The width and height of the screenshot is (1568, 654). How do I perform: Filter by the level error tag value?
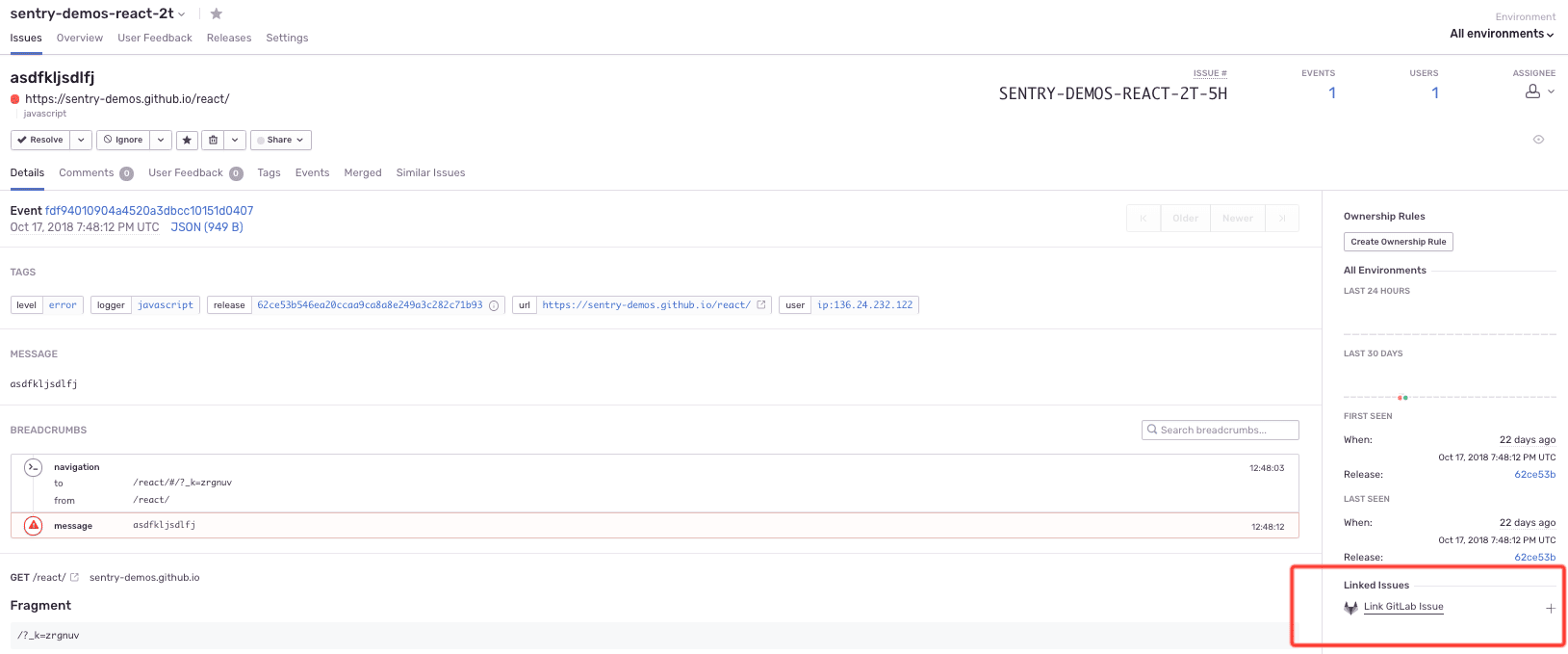63,305
